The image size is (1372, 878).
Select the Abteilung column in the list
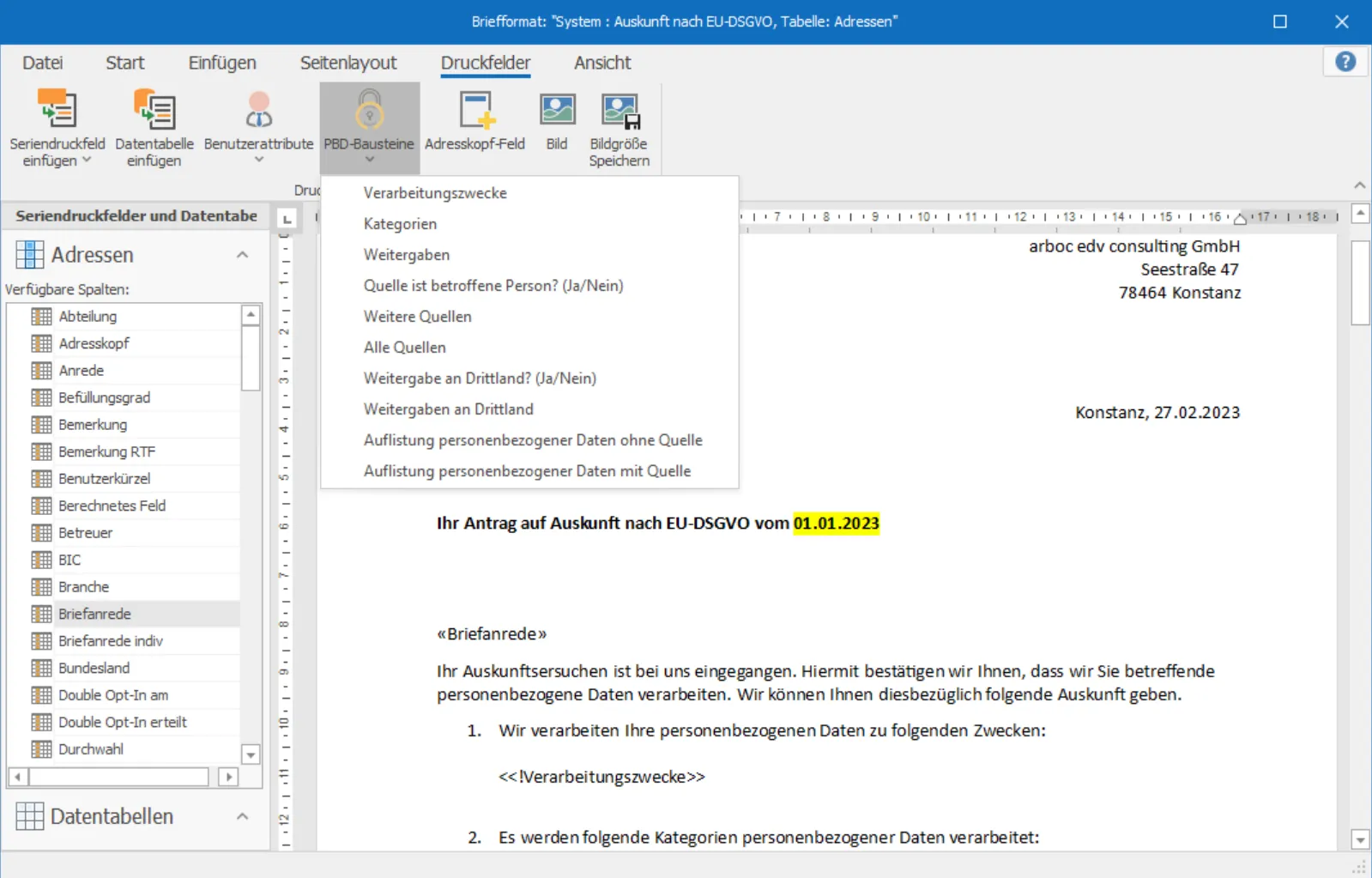(124, 317)
